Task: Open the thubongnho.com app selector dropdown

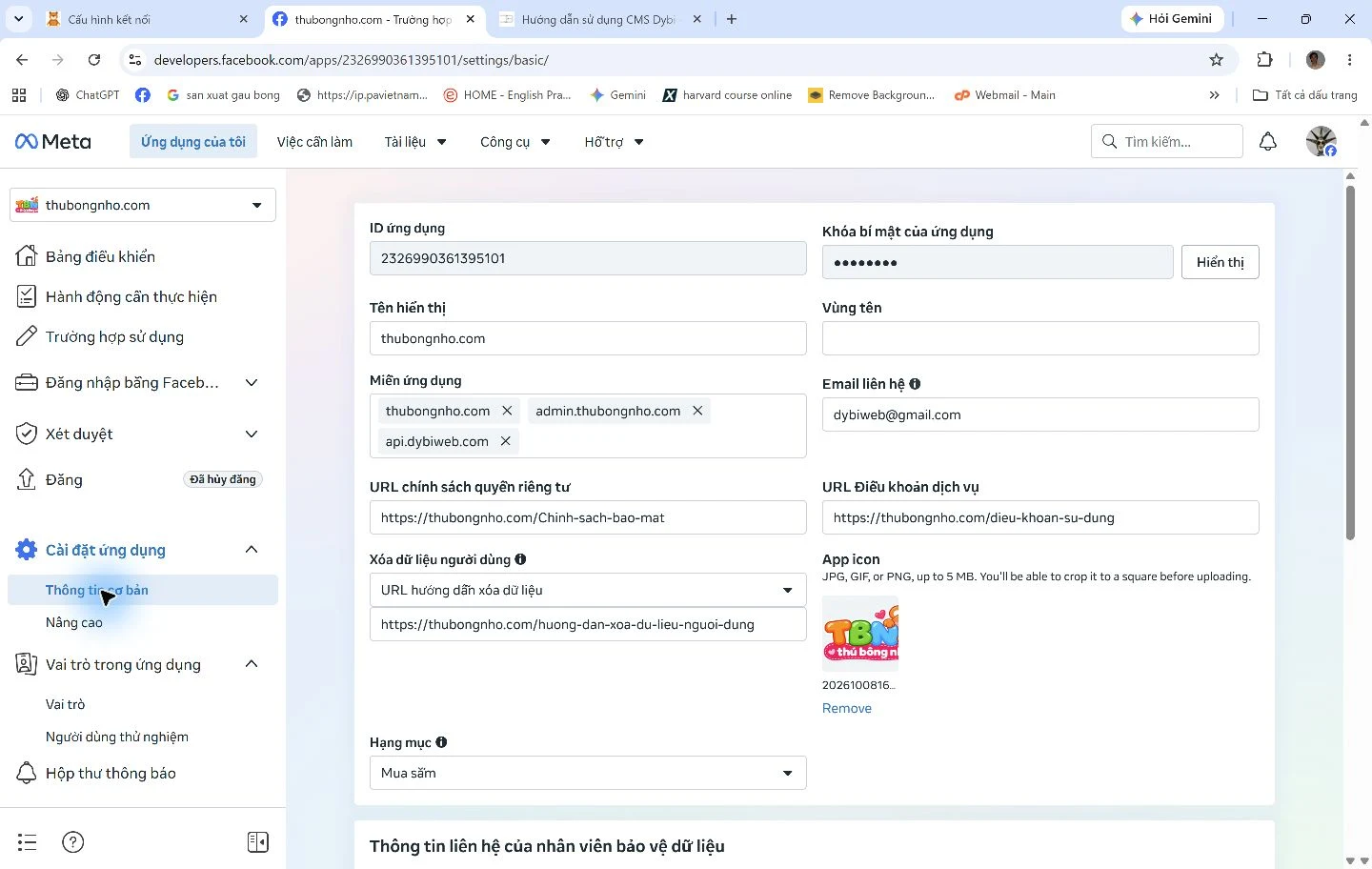Action: click(x=143, y=205)
